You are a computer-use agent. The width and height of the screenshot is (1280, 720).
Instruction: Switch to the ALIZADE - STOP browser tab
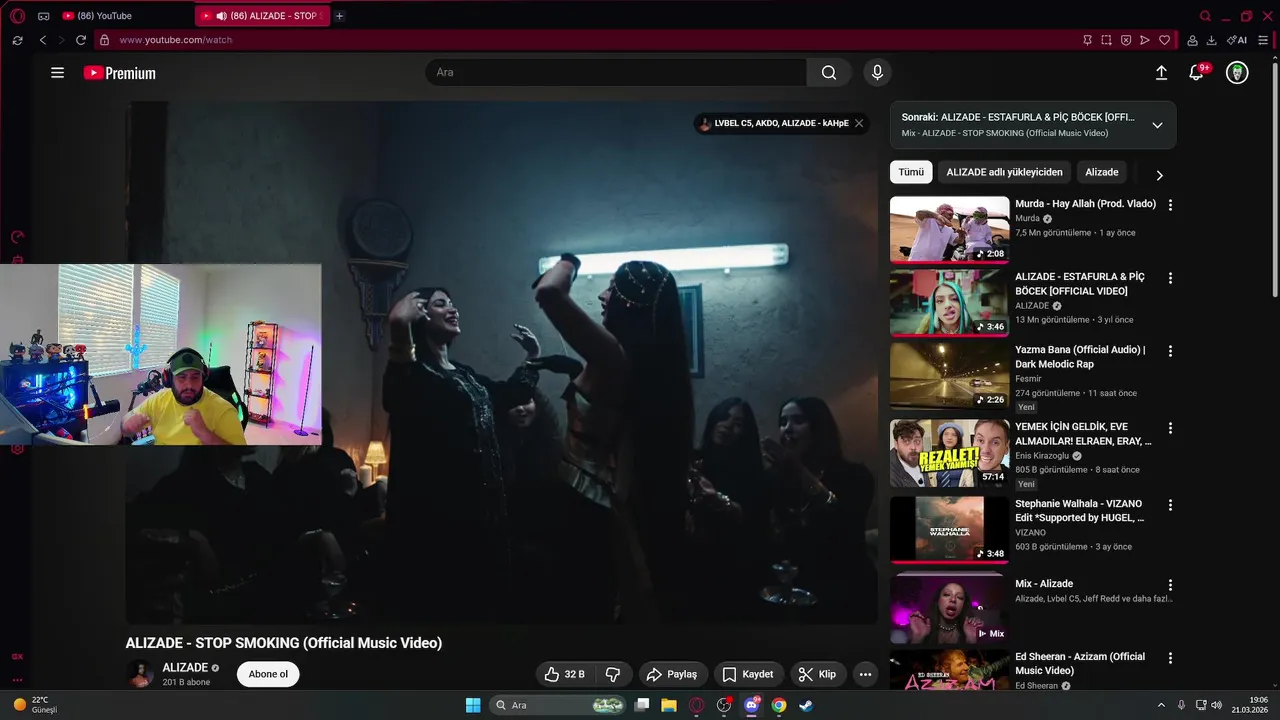pyautogui.click(x=262, y=16)
